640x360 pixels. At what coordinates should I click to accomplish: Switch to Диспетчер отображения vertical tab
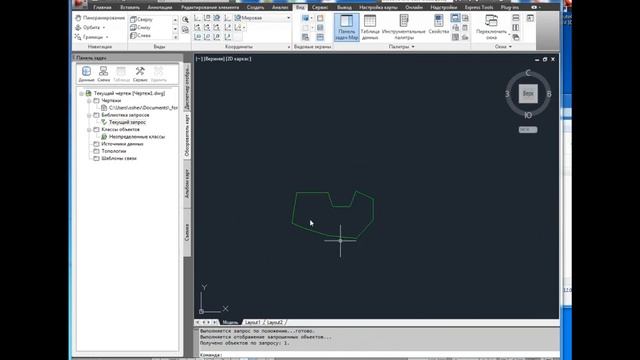pyautogui.click(x=187, y=87)
